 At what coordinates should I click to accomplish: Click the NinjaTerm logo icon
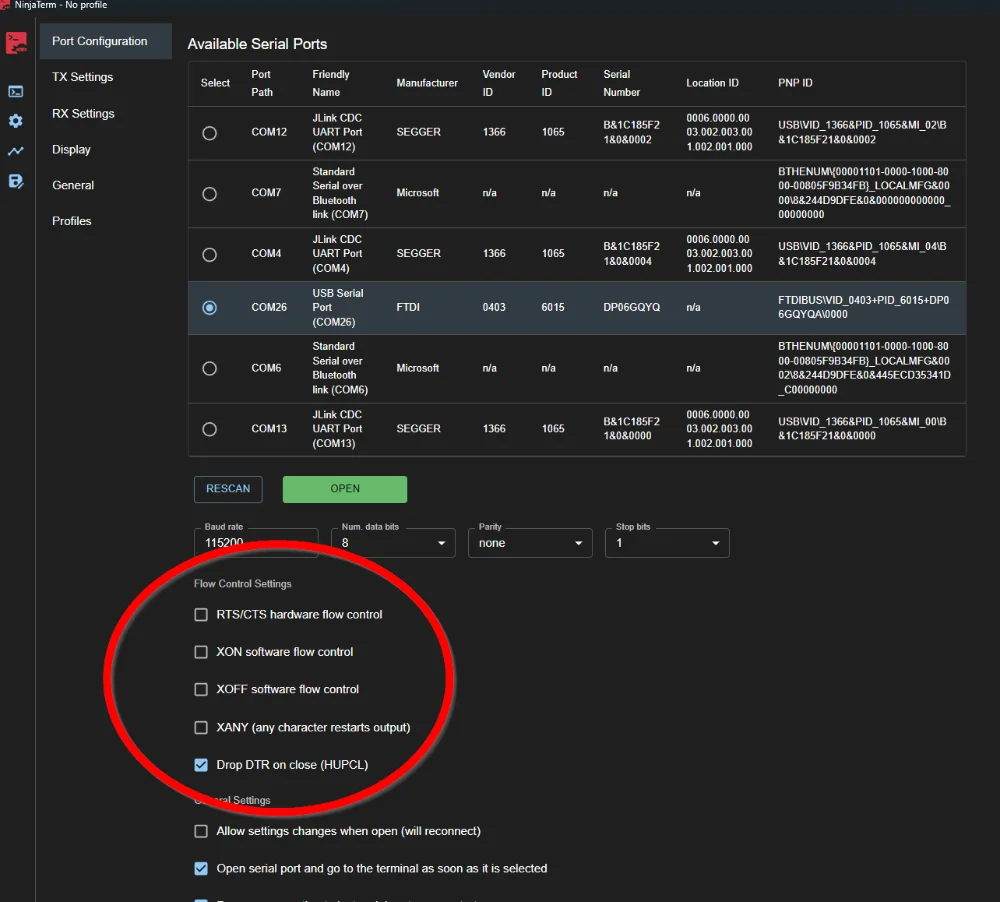[x=16, y=43]
